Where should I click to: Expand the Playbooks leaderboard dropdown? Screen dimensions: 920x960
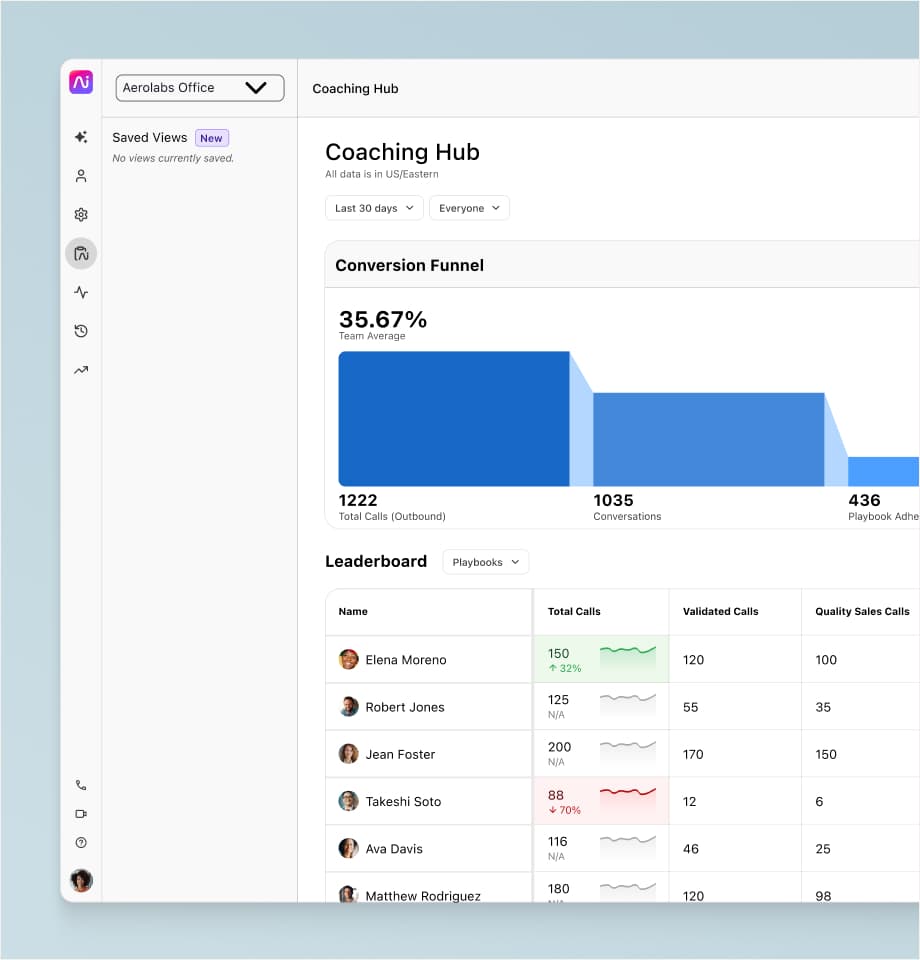click(x=485, y=562)
